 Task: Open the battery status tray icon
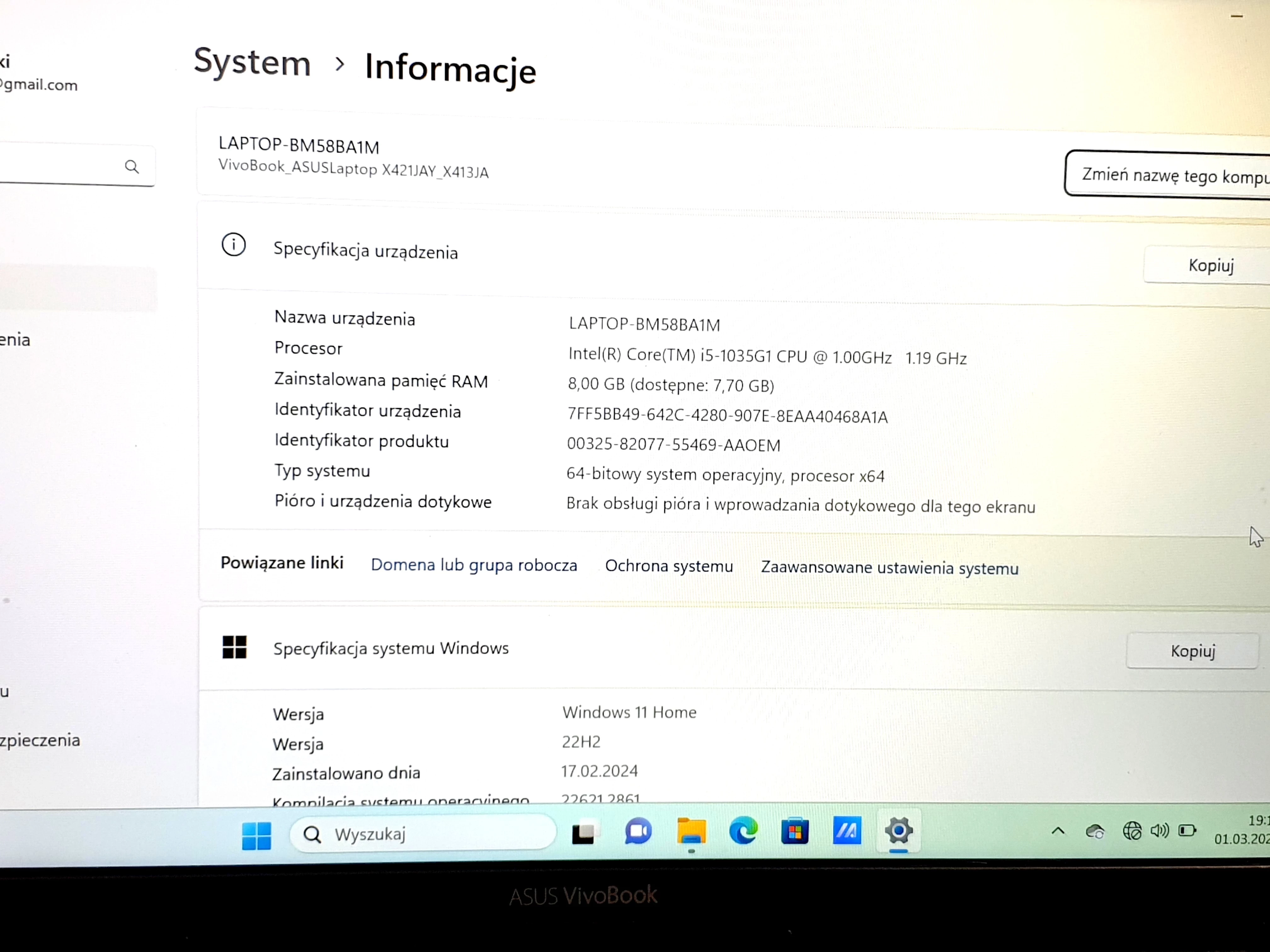pyautogui.click(x=1187, y=830)
